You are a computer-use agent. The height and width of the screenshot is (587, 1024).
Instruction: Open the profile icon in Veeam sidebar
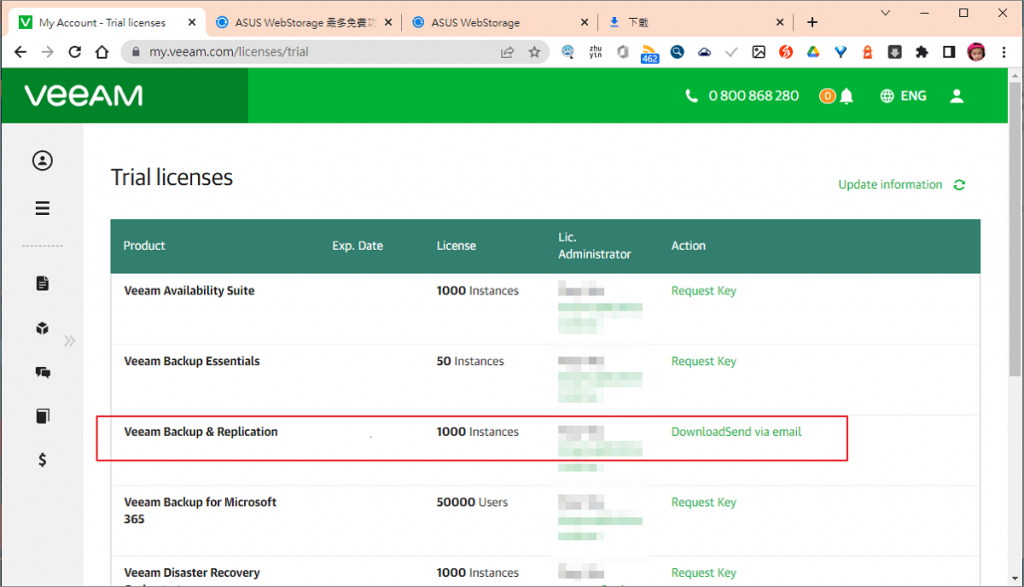(x=42, y=161)
